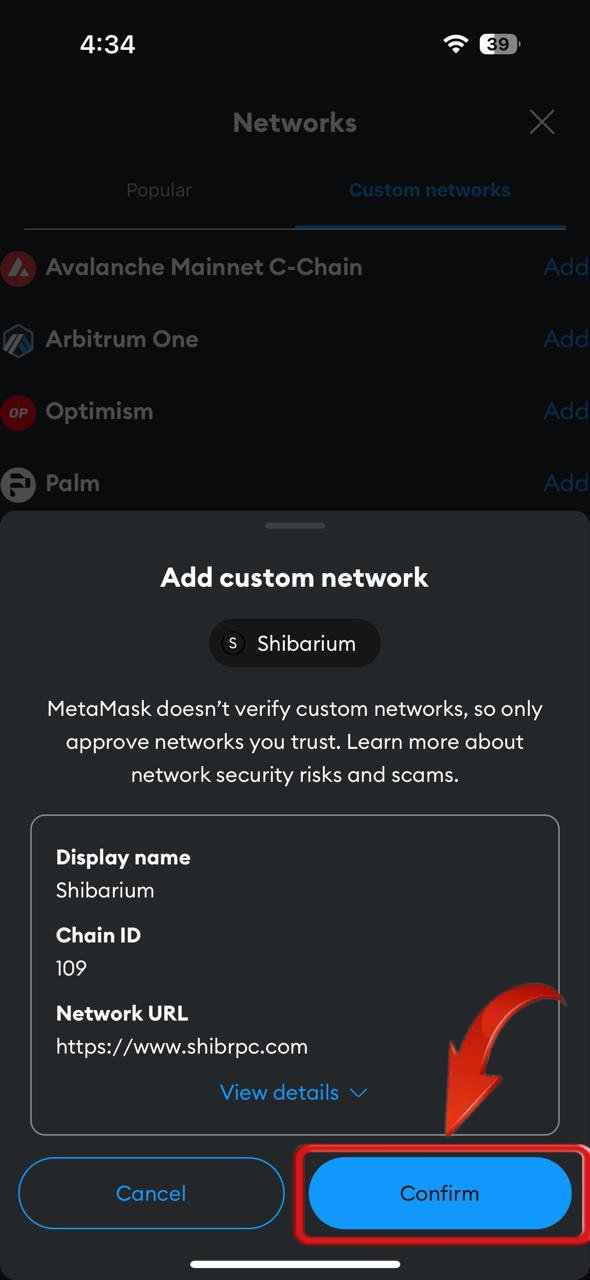Tap the Palm network icon
The height and width of the screenshot is (1280, 590).
click(x=18, y=484)
